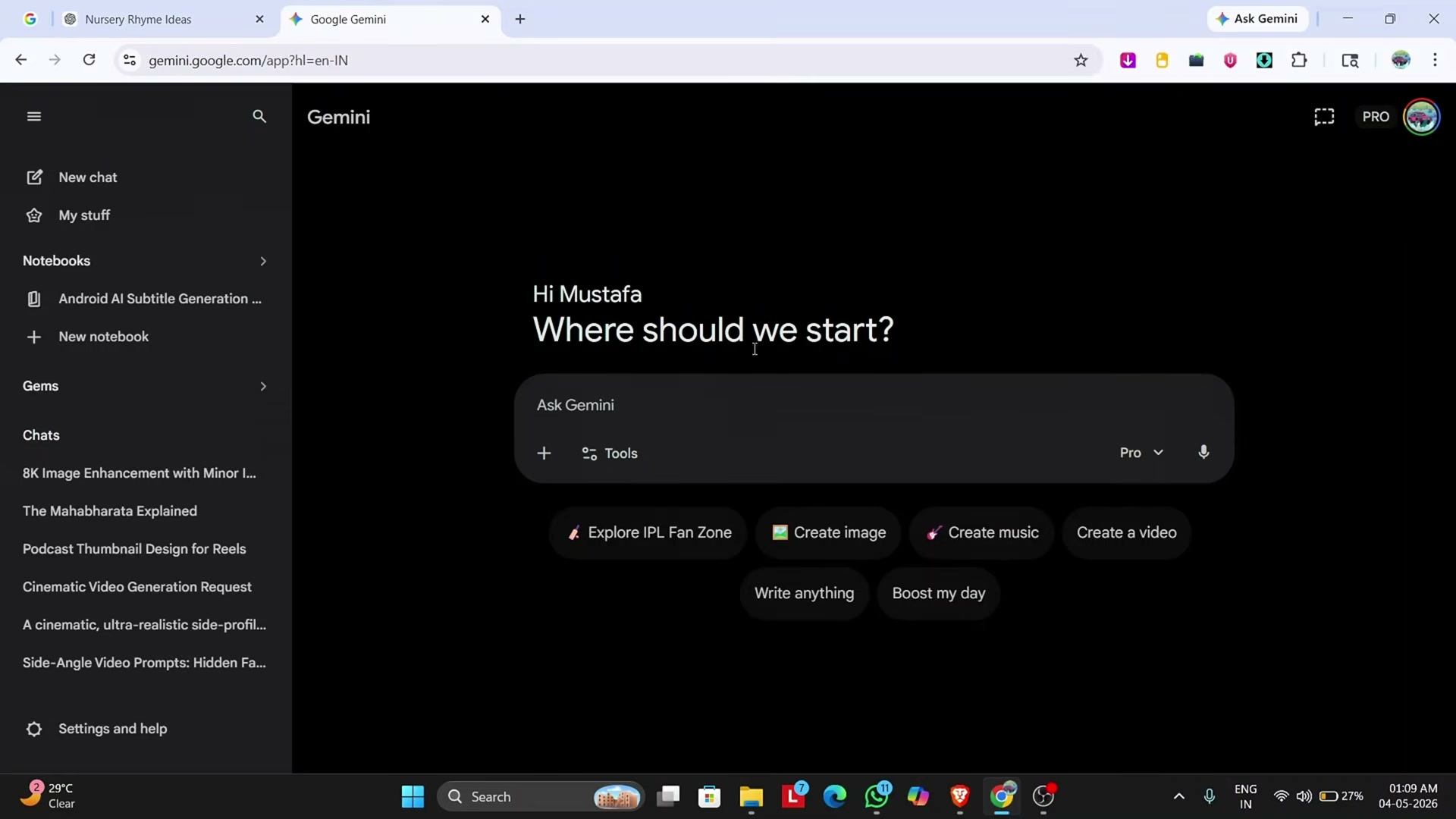View site information icon in address bar
Screen dimensions: 1456x819
[x=130, y=60]
